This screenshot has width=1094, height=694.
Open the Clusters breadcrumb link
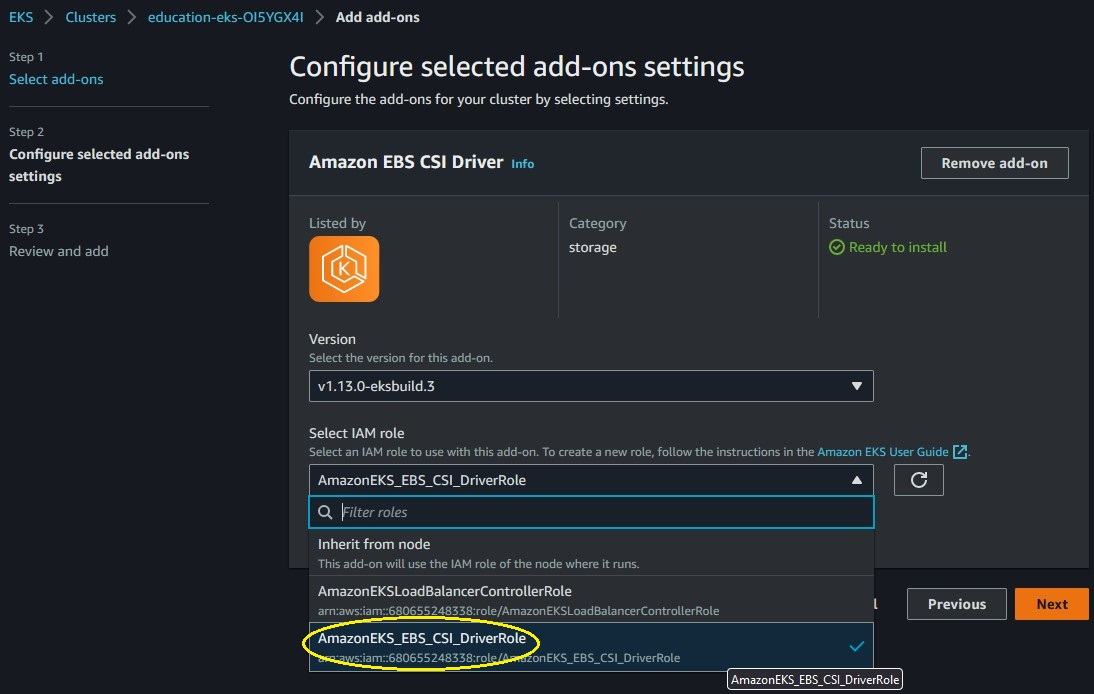click(x=91, y=17)
